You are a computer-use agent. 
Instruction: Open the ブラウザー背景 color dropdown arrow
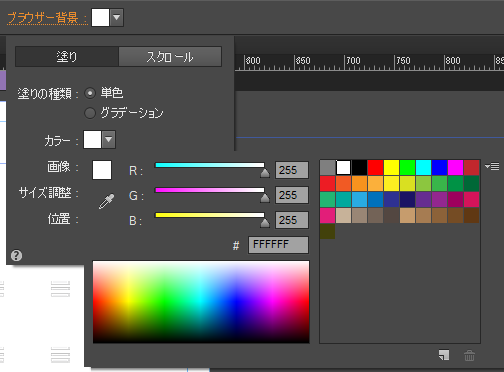[x=117, y=17]
